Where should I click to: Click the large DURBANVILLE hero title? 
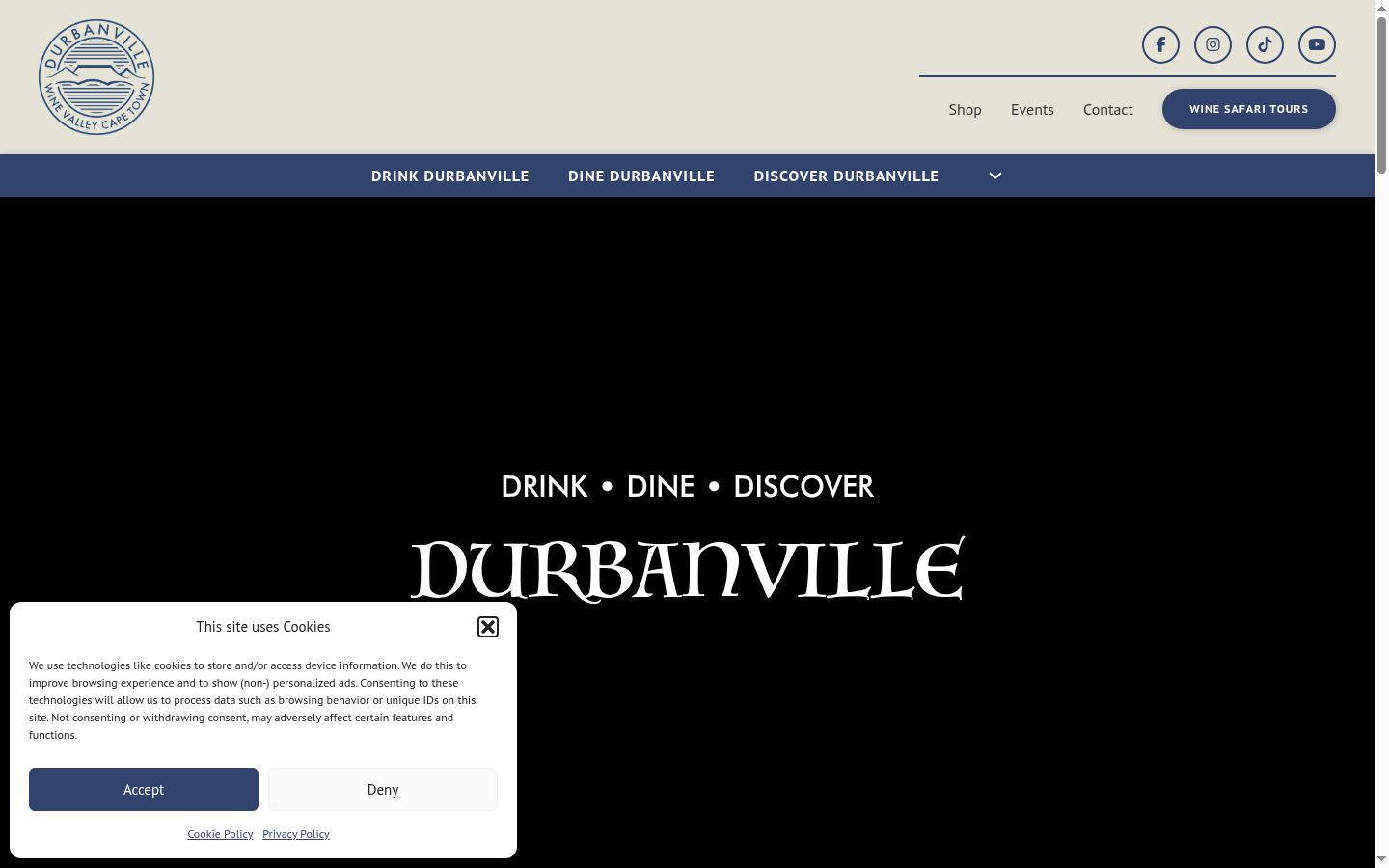(x=688, y=569)
